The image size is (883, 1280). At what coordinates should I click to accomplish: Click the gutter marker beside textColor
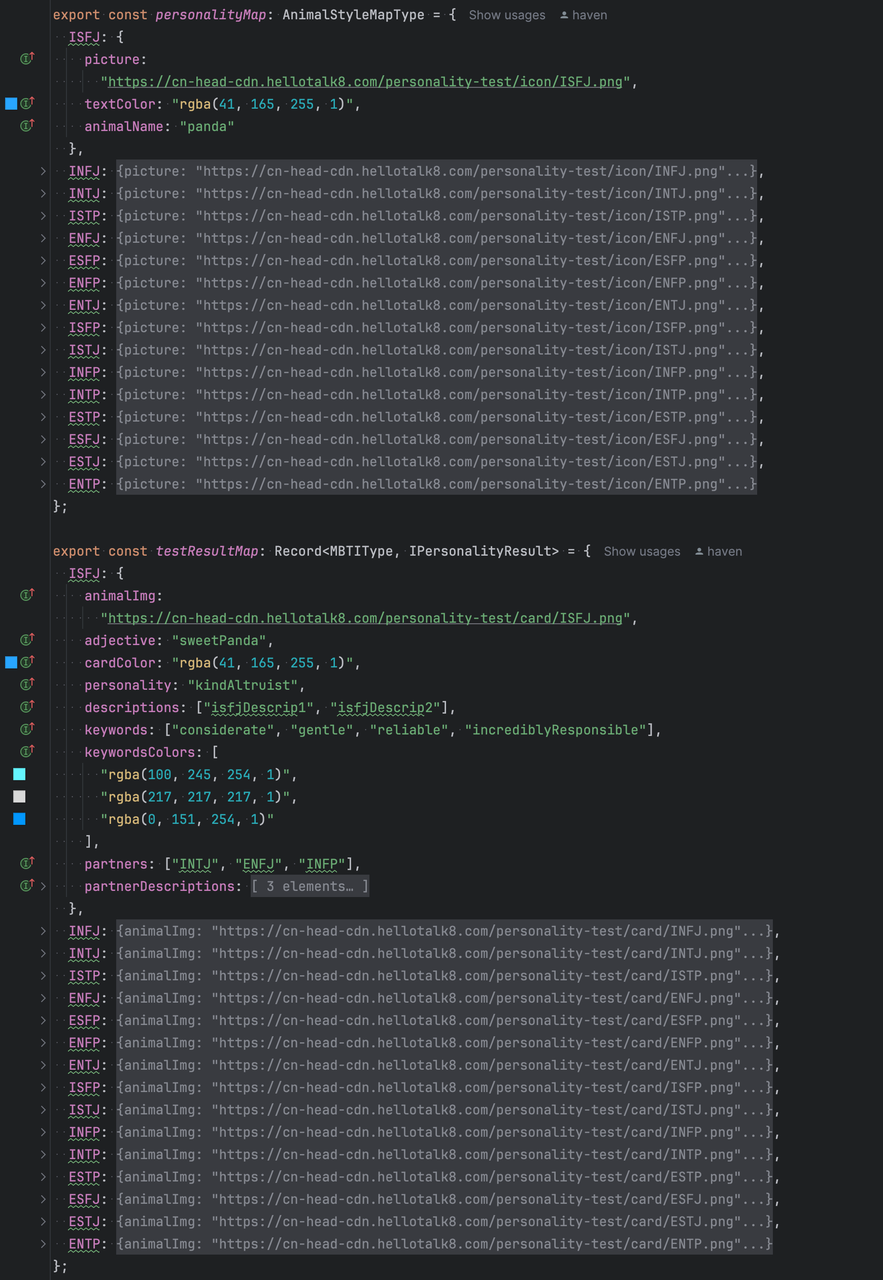[x=27, y=104]
